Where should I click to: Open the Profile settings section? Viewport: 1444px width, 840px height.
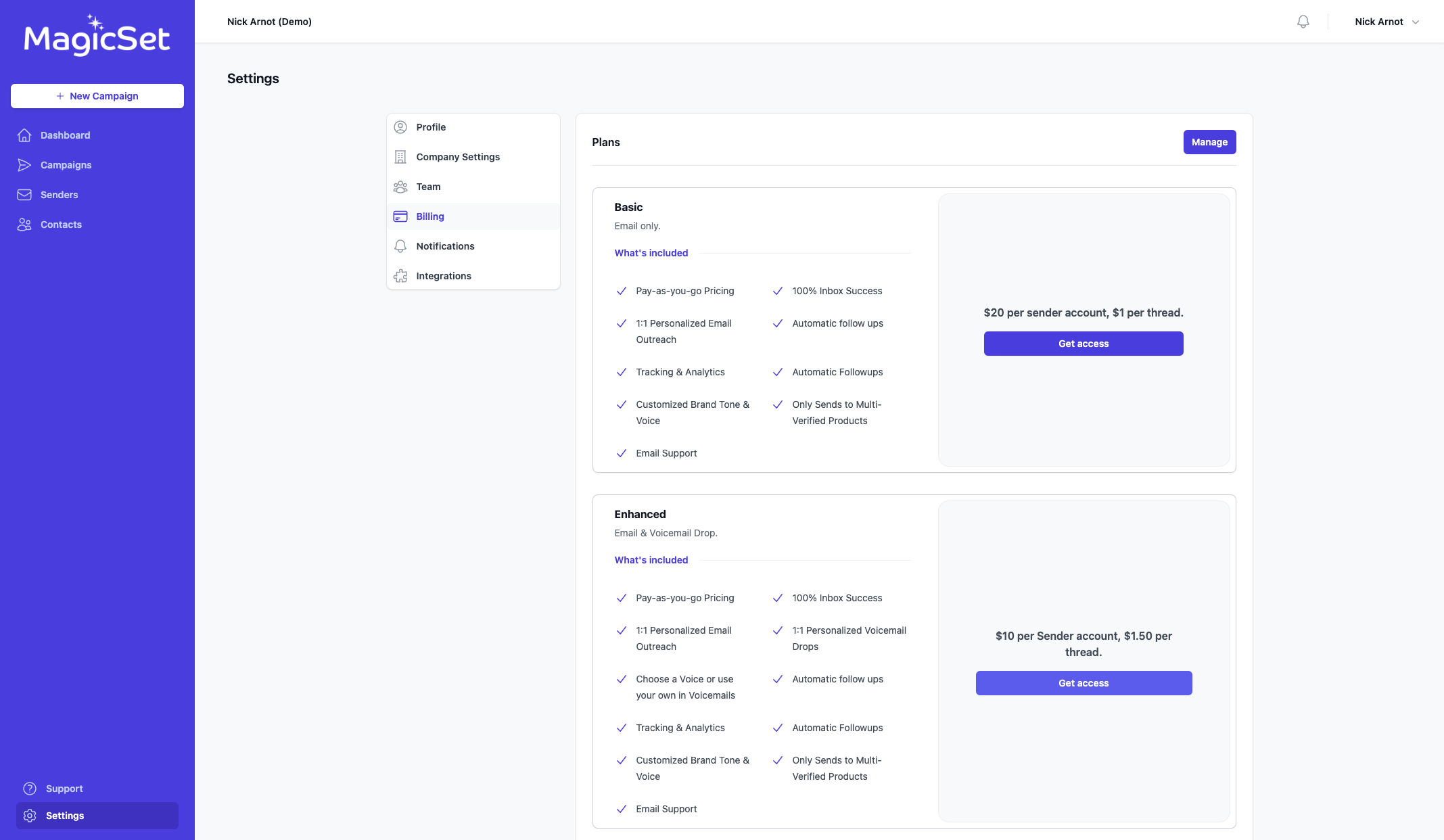(473, 127)
